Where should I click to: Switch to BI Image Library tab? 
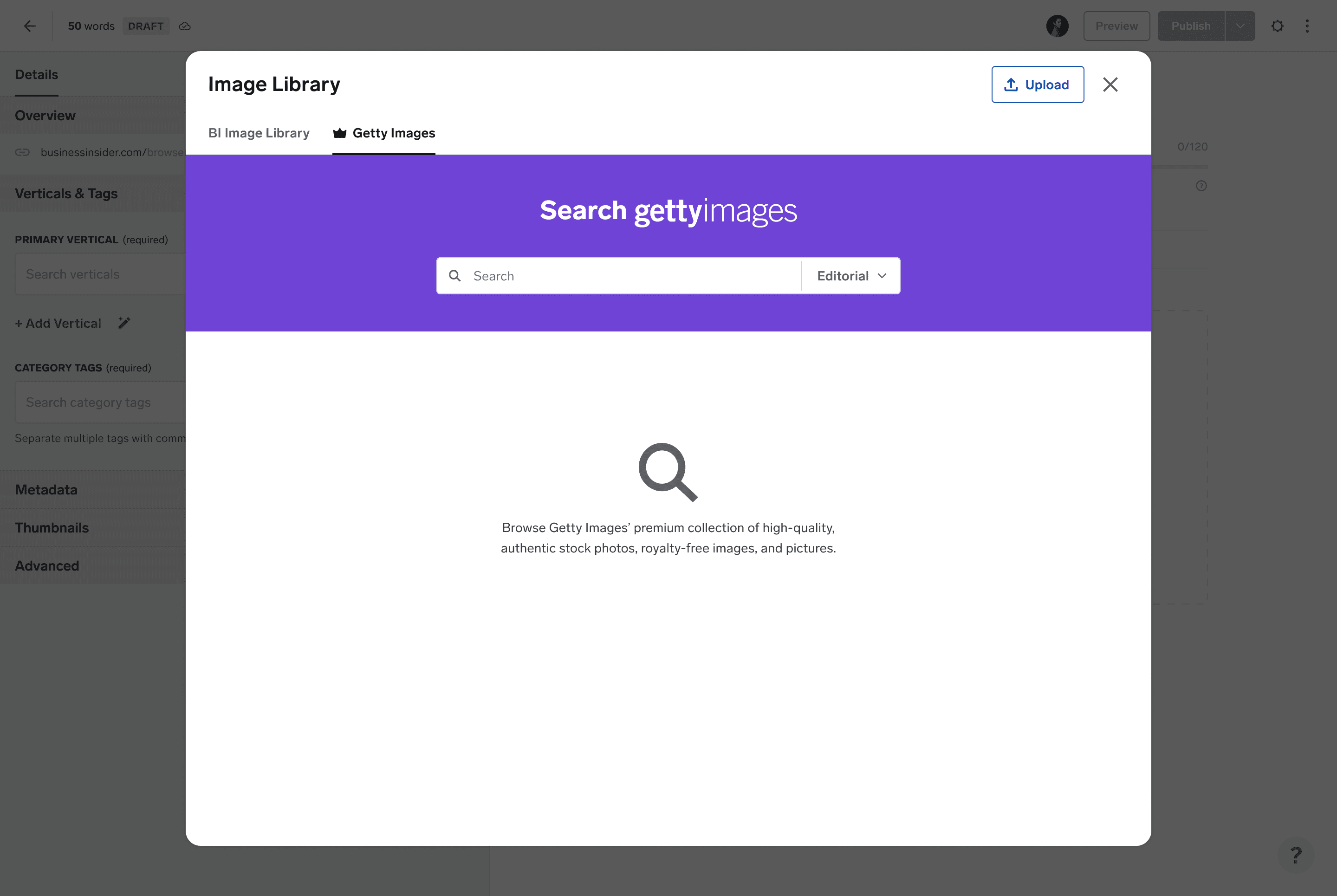259,133
